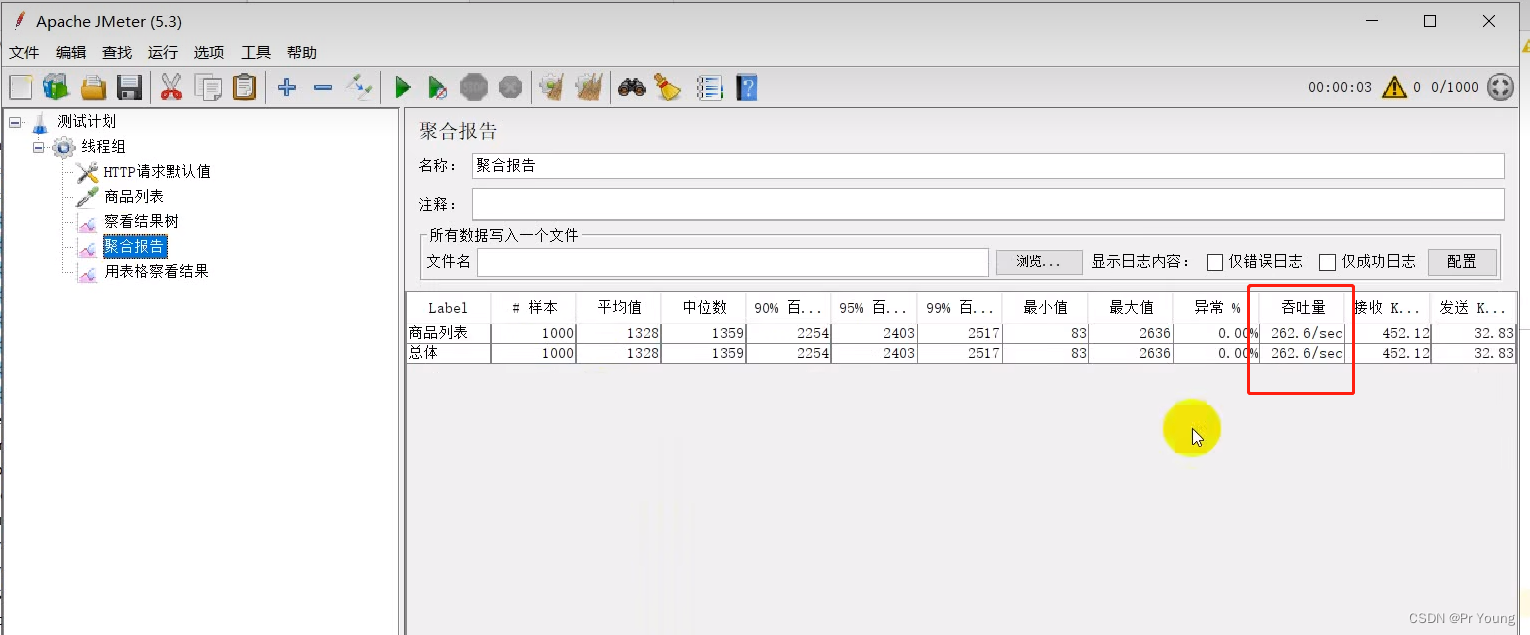Save the test plan with floppy icon
The width and height of the screenshot is (1530, 635).
coord(129,88)
